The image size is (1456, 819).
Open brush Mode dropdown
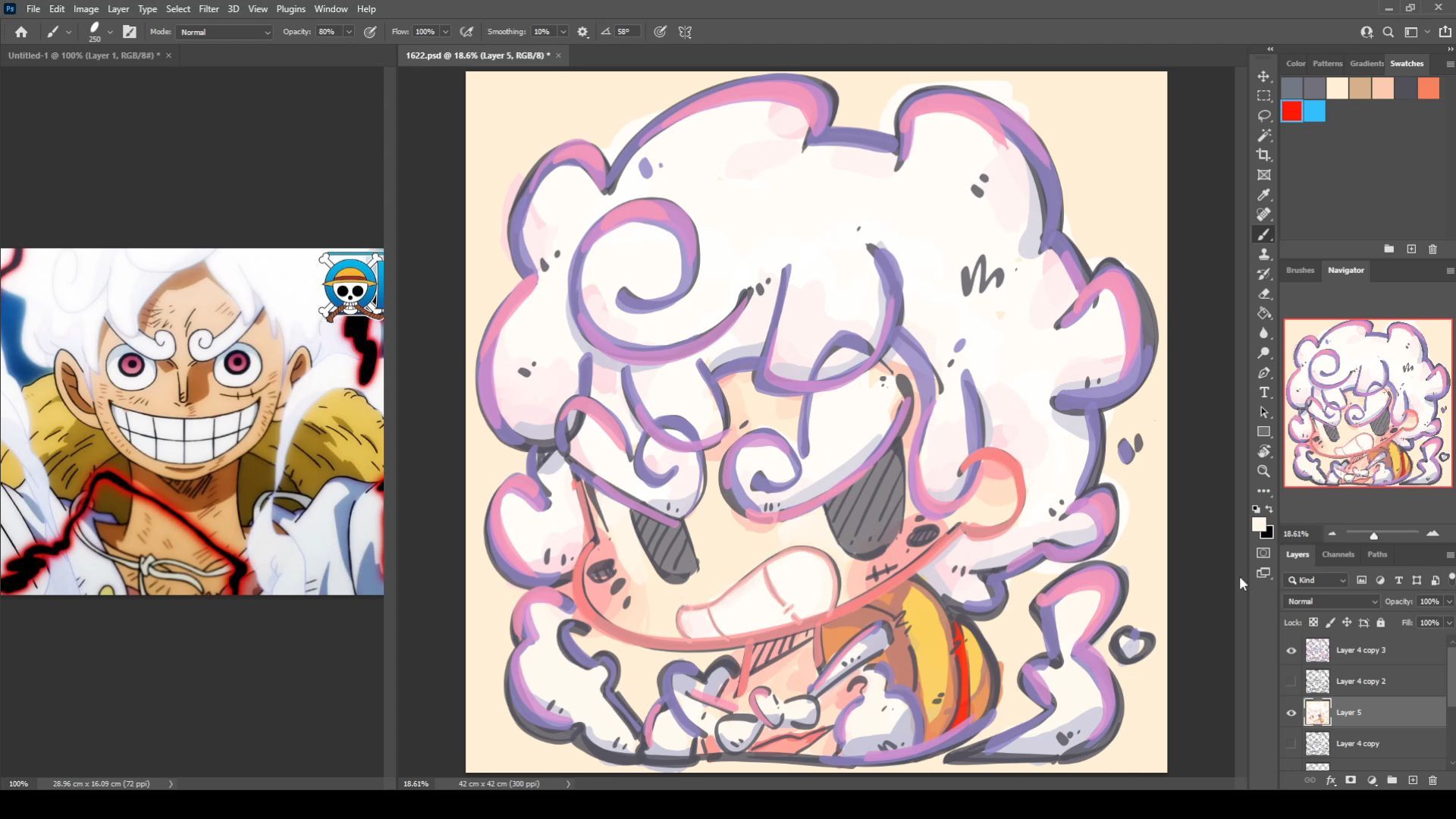pyautogui.click(x=224, y=32)
